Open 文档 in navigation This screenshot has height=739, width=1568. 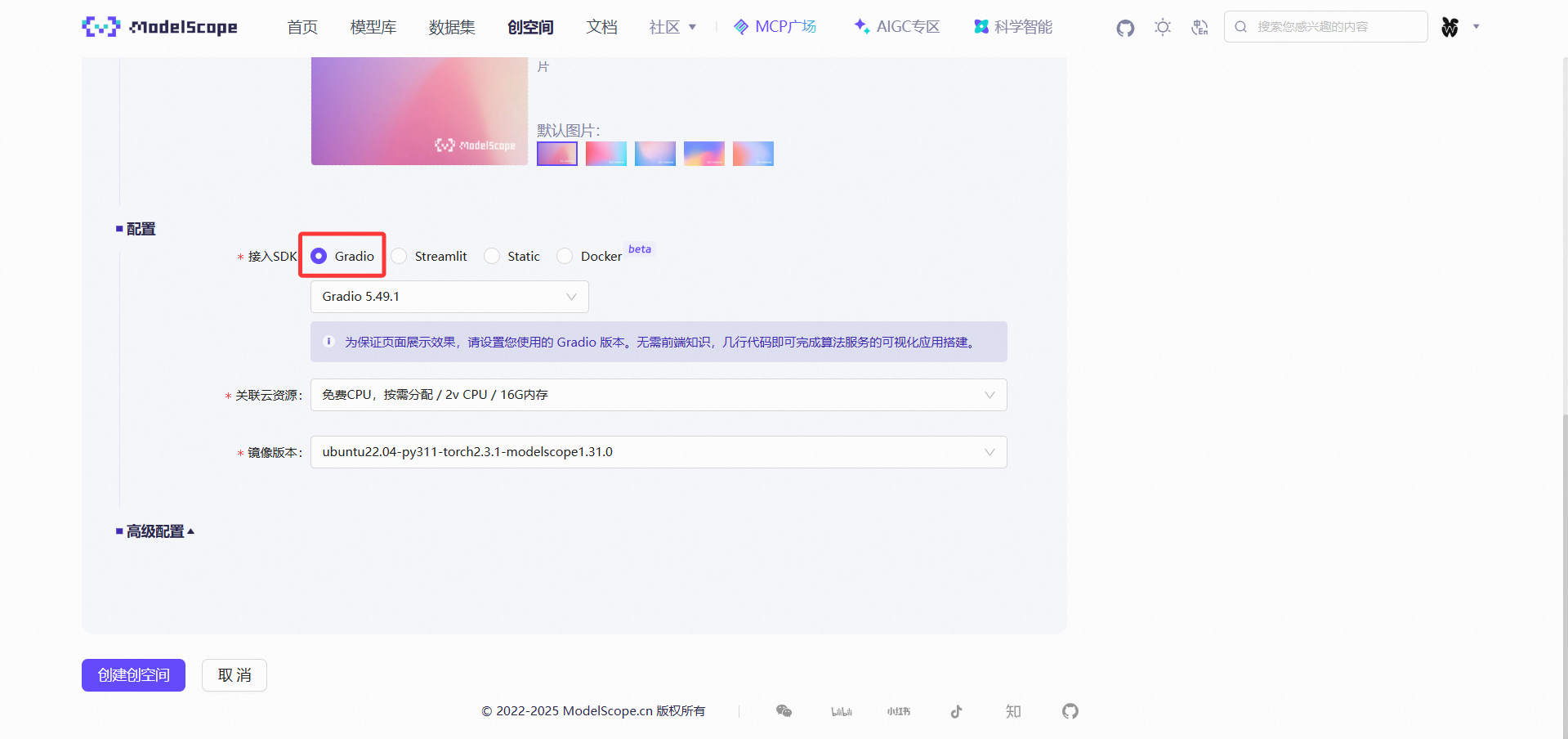click(601, 27)
